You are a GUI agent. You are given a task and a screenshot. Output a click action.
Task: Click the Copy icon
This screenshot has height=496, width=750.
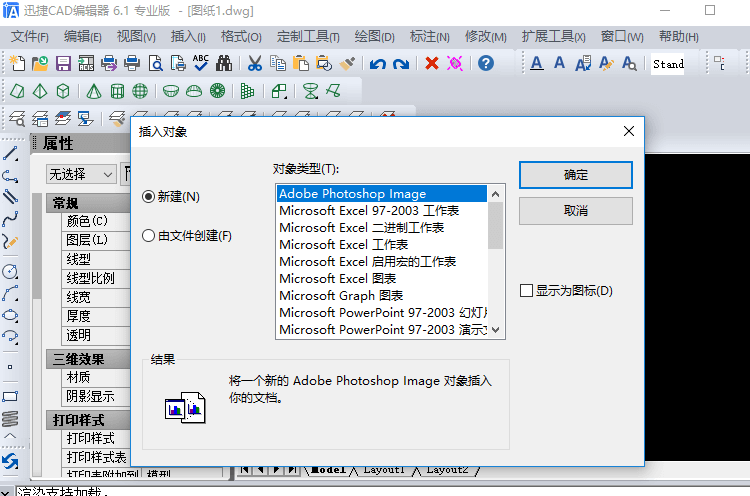tap(278, 63)
